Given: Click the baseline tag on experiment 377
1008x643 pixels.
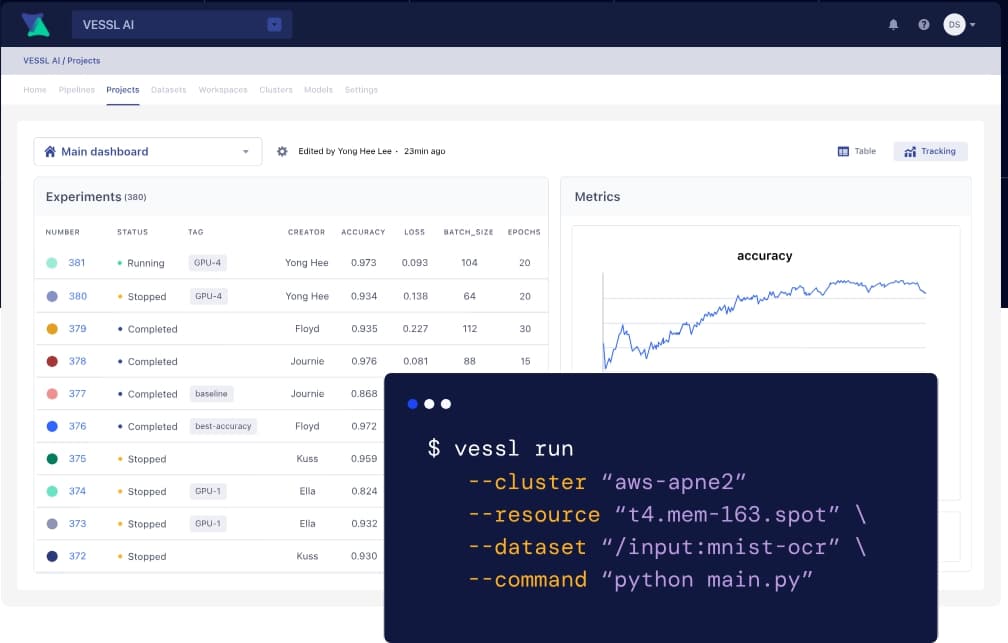Looking at the screenshot, I should [x=211, y=394].
